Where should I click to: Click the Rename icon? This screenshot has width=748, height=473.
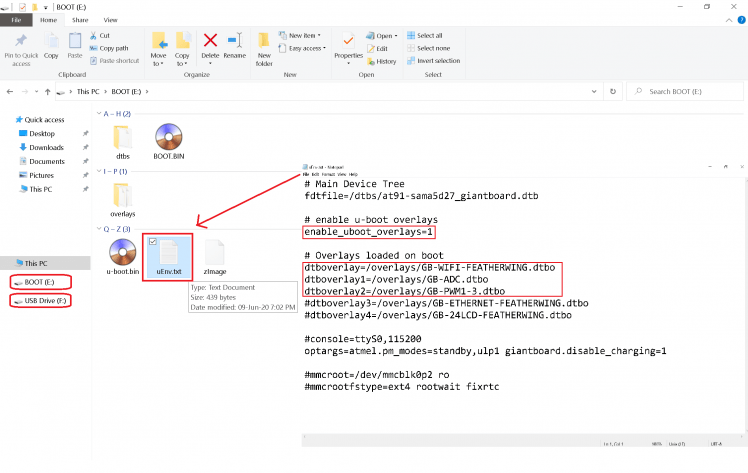235,40
